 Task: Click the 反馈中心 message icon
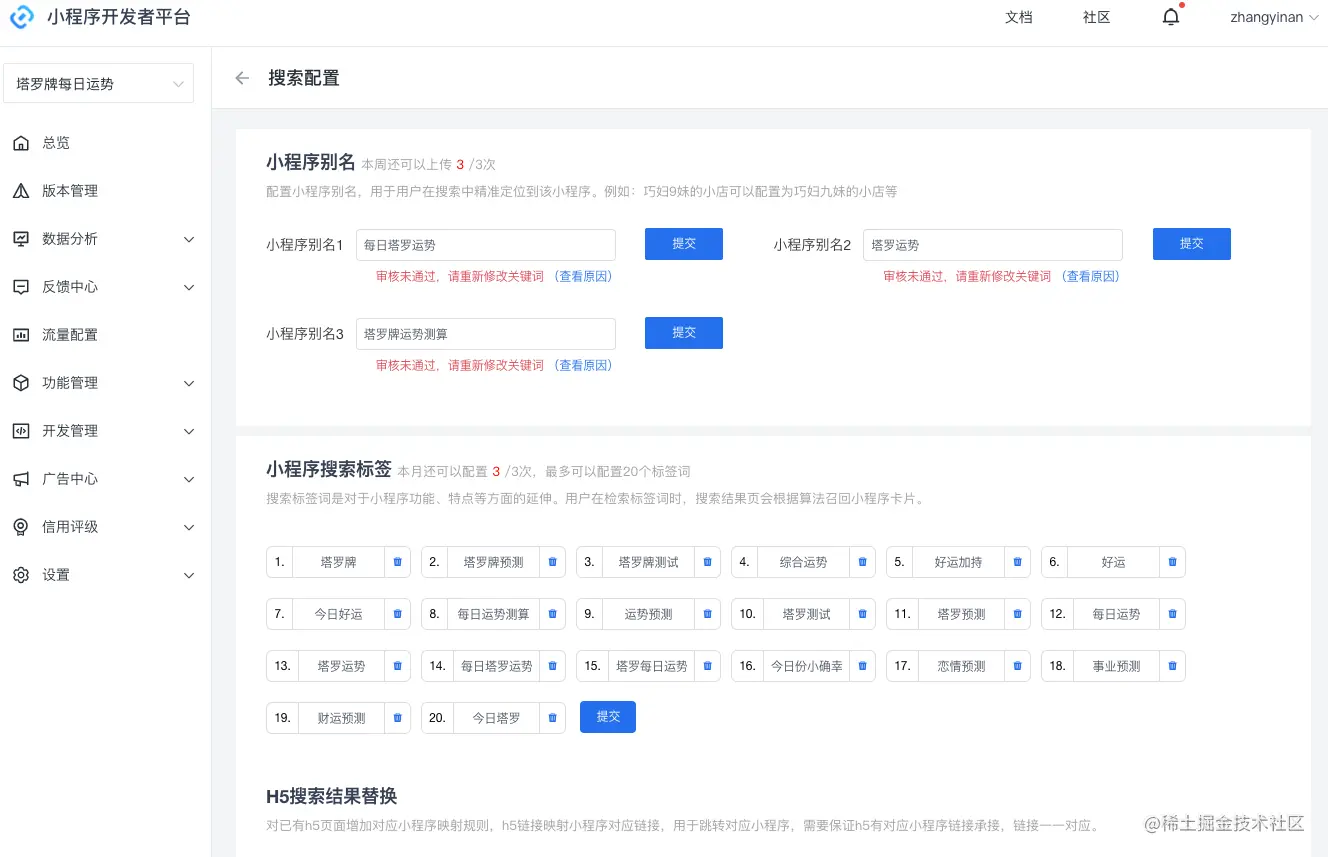21,287
